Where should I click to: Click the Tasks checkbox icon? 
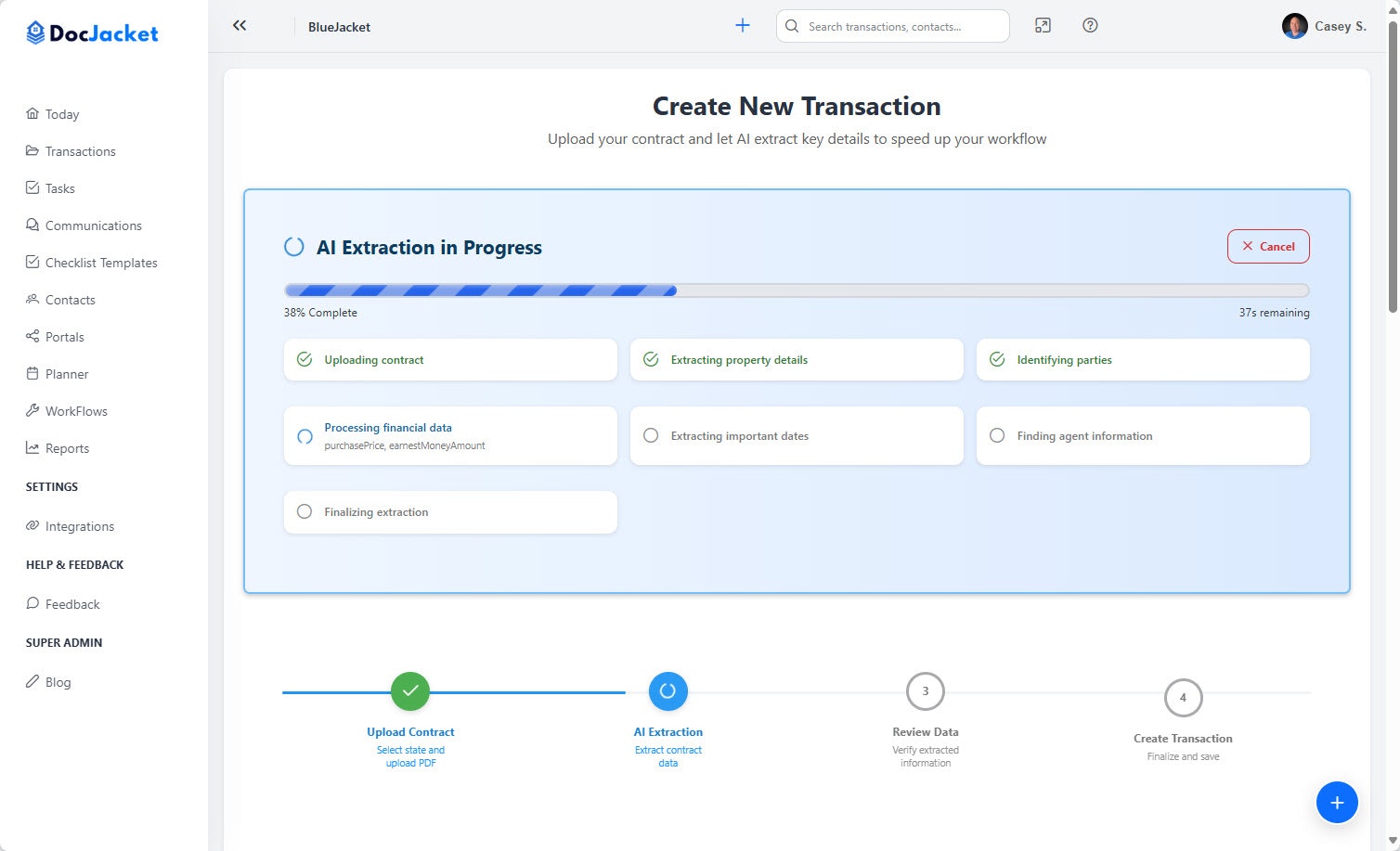[32, 187]
